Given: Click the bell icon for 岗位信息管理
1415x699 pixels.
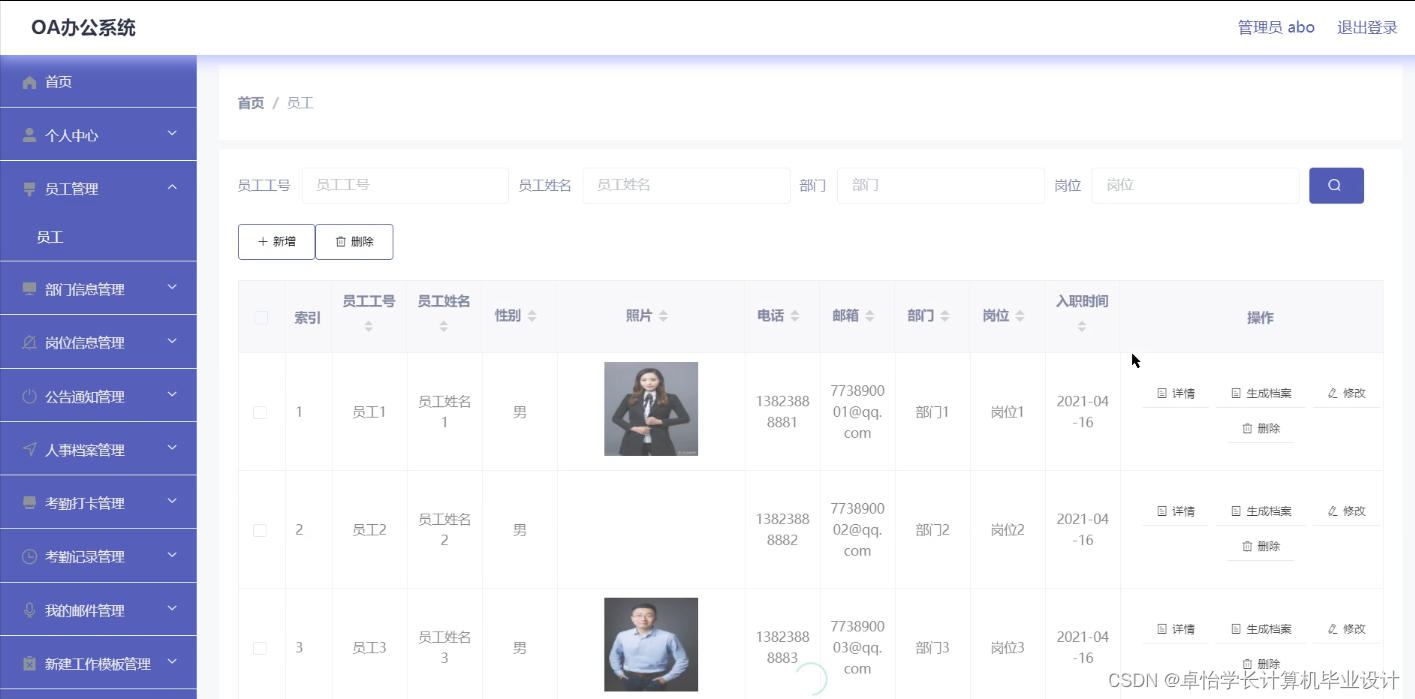Looking at the screenshot, I should (29, 341).
